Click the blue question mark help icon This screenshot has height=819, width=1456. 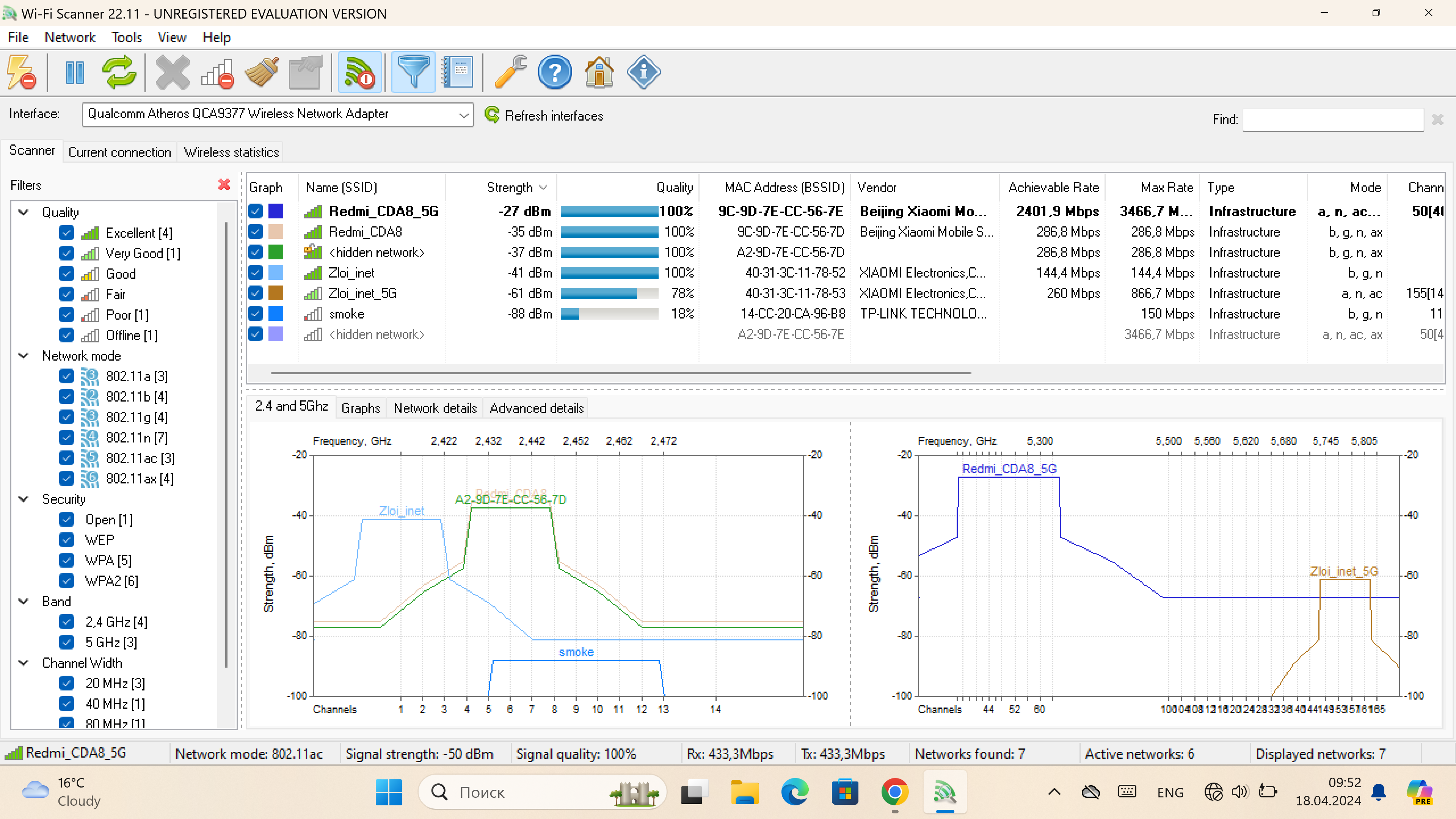(x=554, y=72)
